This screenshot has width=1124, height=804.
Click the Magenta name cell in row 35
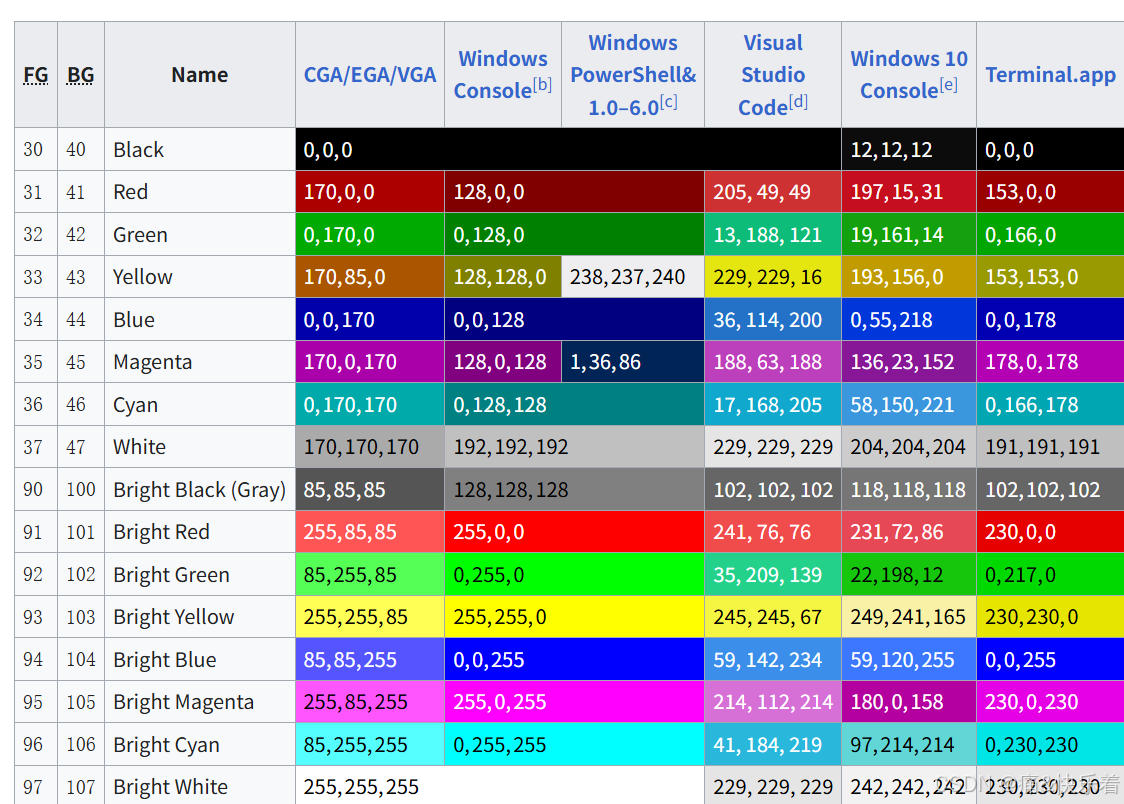pyautogui.click(x=200, y=361)
